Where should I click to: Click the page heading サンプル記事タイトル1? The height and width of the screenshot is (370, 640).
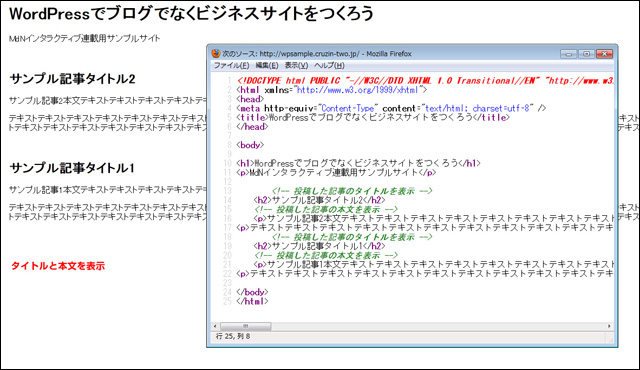[72, 168]
